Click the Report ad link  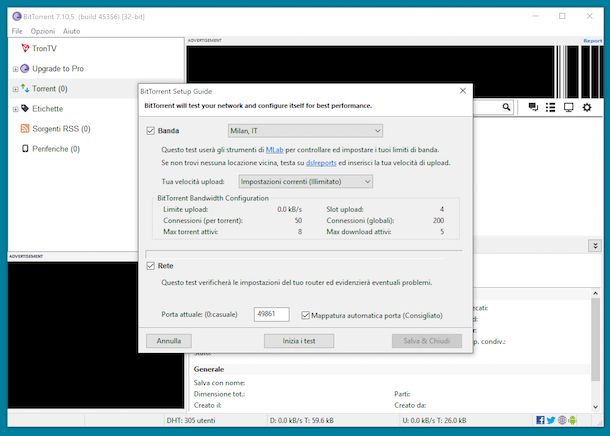(592, 41)
